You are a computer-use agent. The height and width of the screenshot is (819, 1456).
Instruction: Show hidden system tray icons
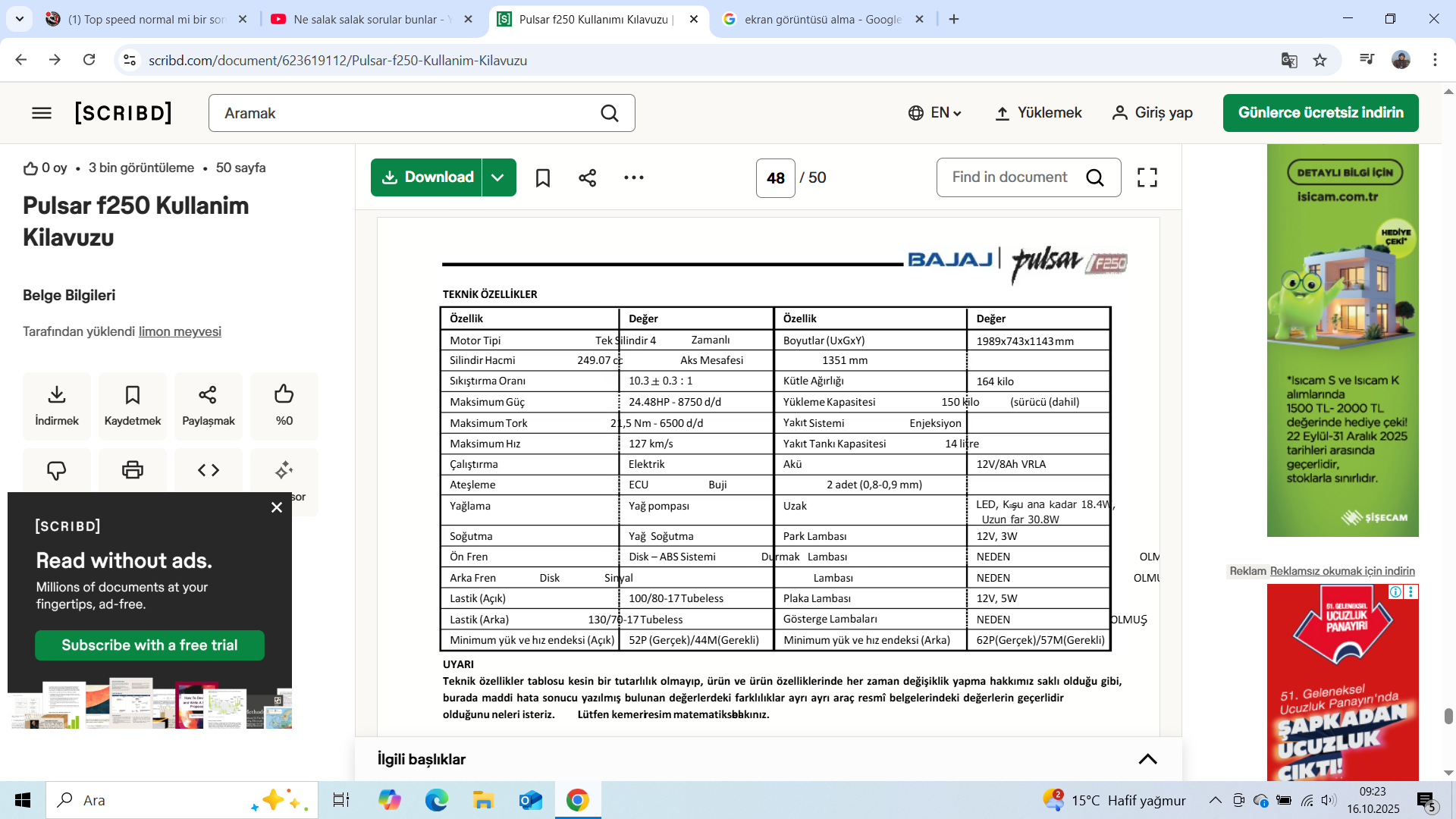[1215, 800]
